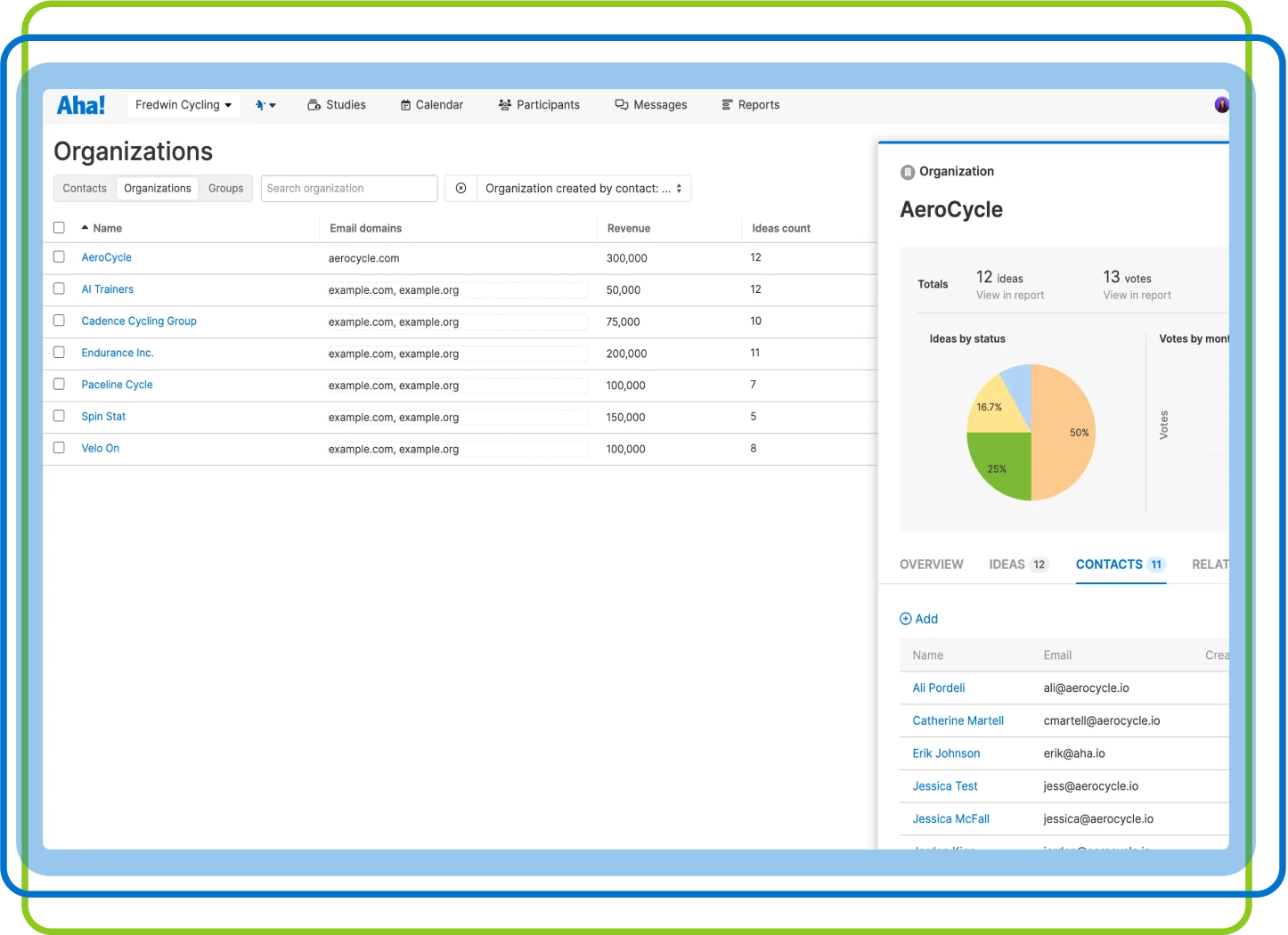Open the Participants menu
Image resolution: width=1288 pixels, height=935 pixels.
(x=539, y=105)
